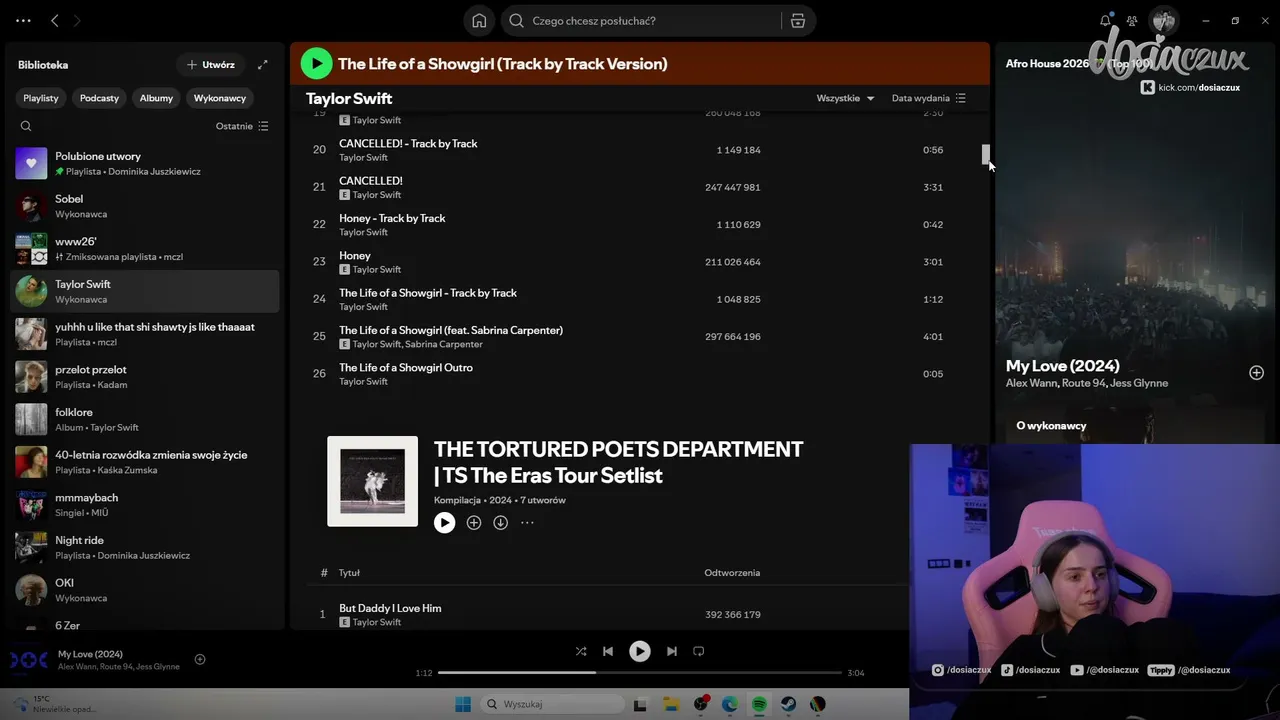The width and height of the screenshot is (1280, 720).
Task: Filter library by Podcasty
Action: [99, 98]
